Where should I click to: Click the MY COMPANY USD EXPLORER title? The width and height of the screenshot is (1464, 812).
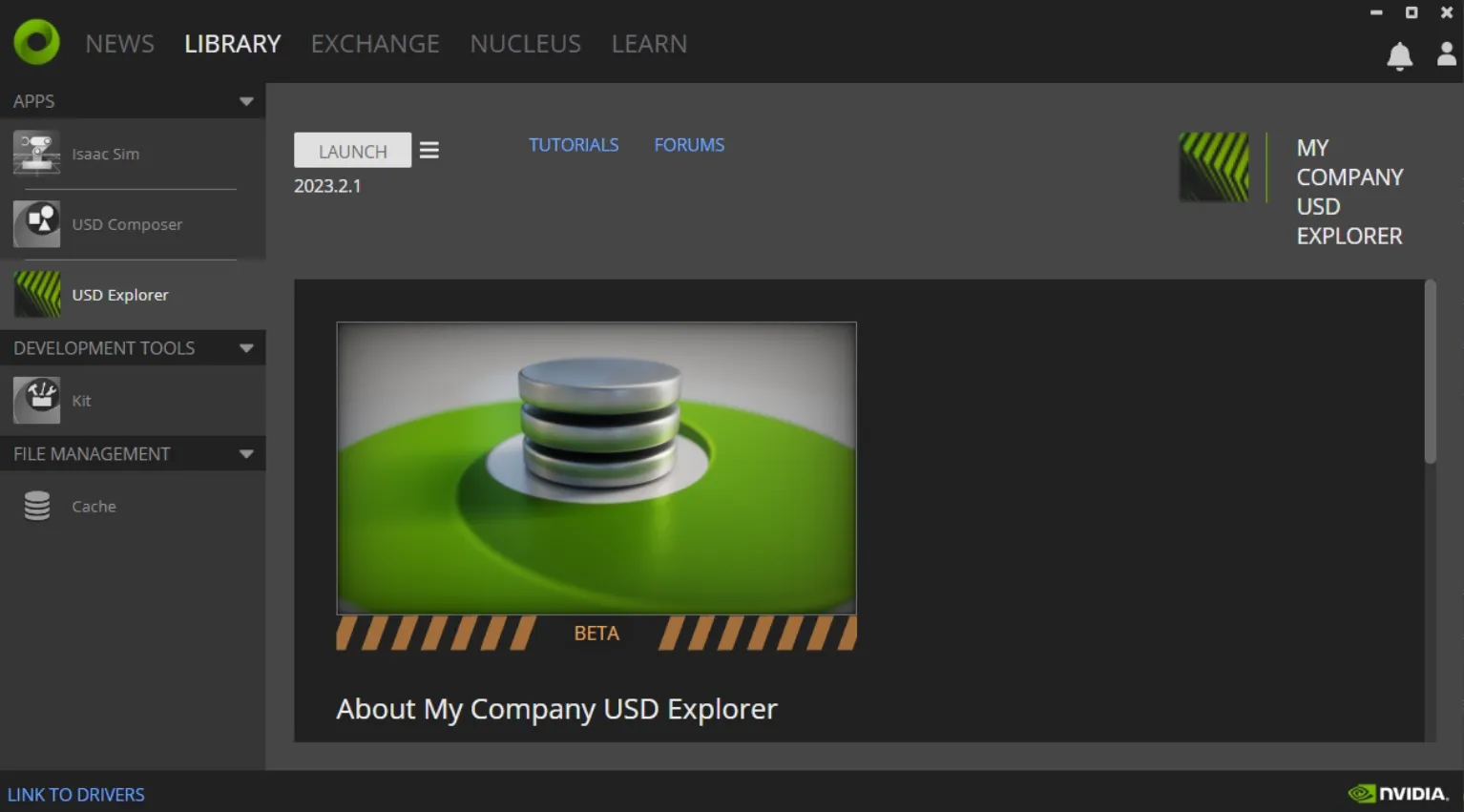[x=1349, y=192]
